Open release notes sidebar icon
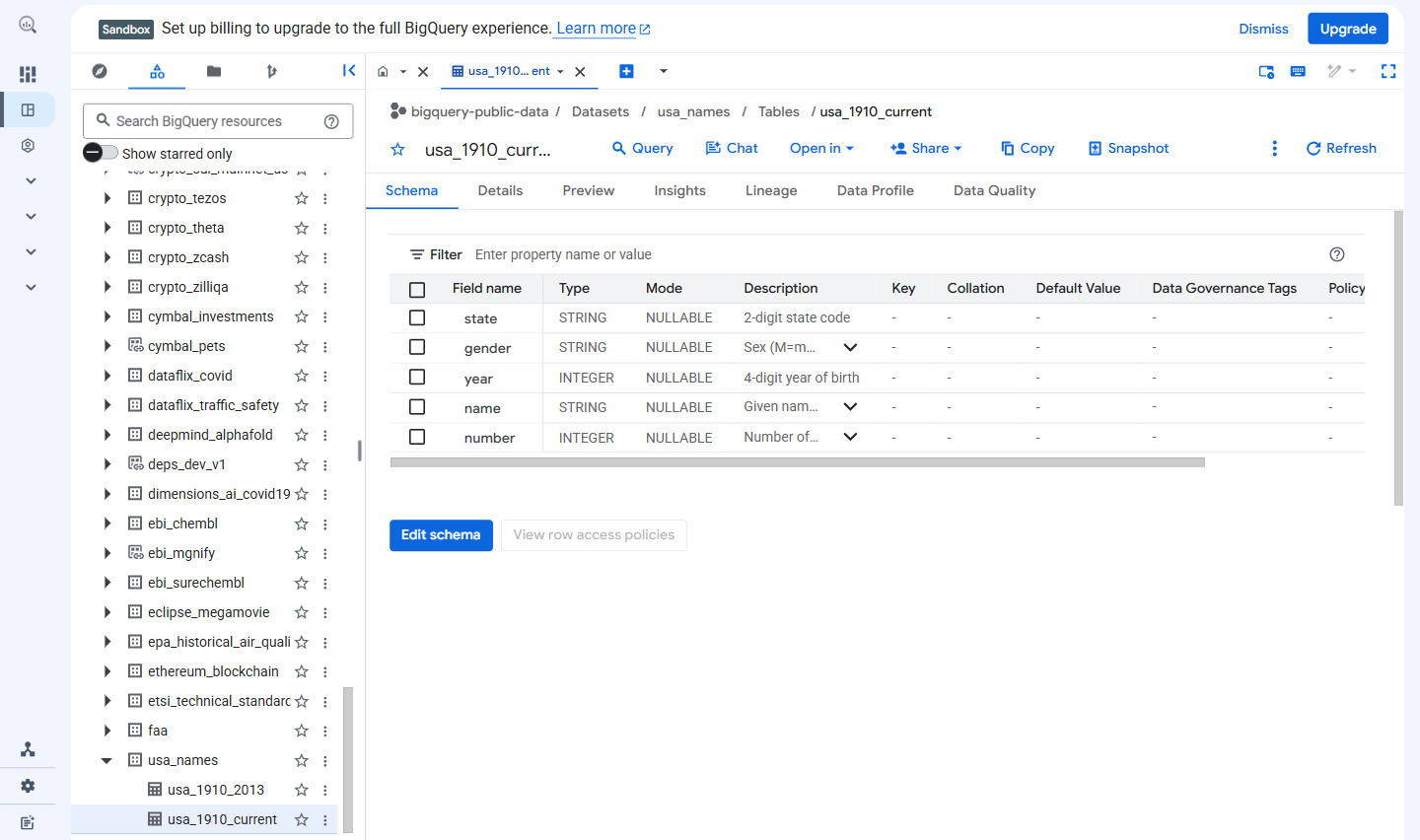The image size is (1420, 840). point(28,822)
